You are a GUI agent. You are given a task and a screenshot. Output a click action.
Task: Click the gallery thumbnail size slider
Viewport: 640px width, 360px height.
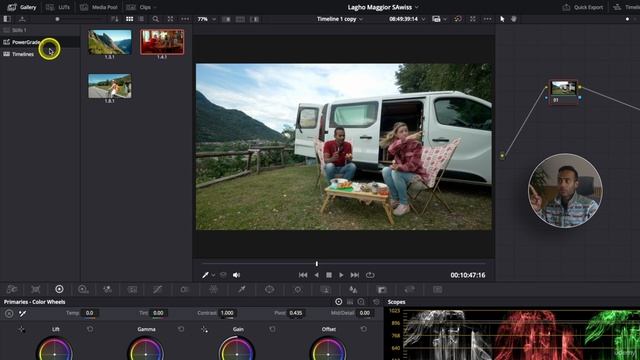58,19
